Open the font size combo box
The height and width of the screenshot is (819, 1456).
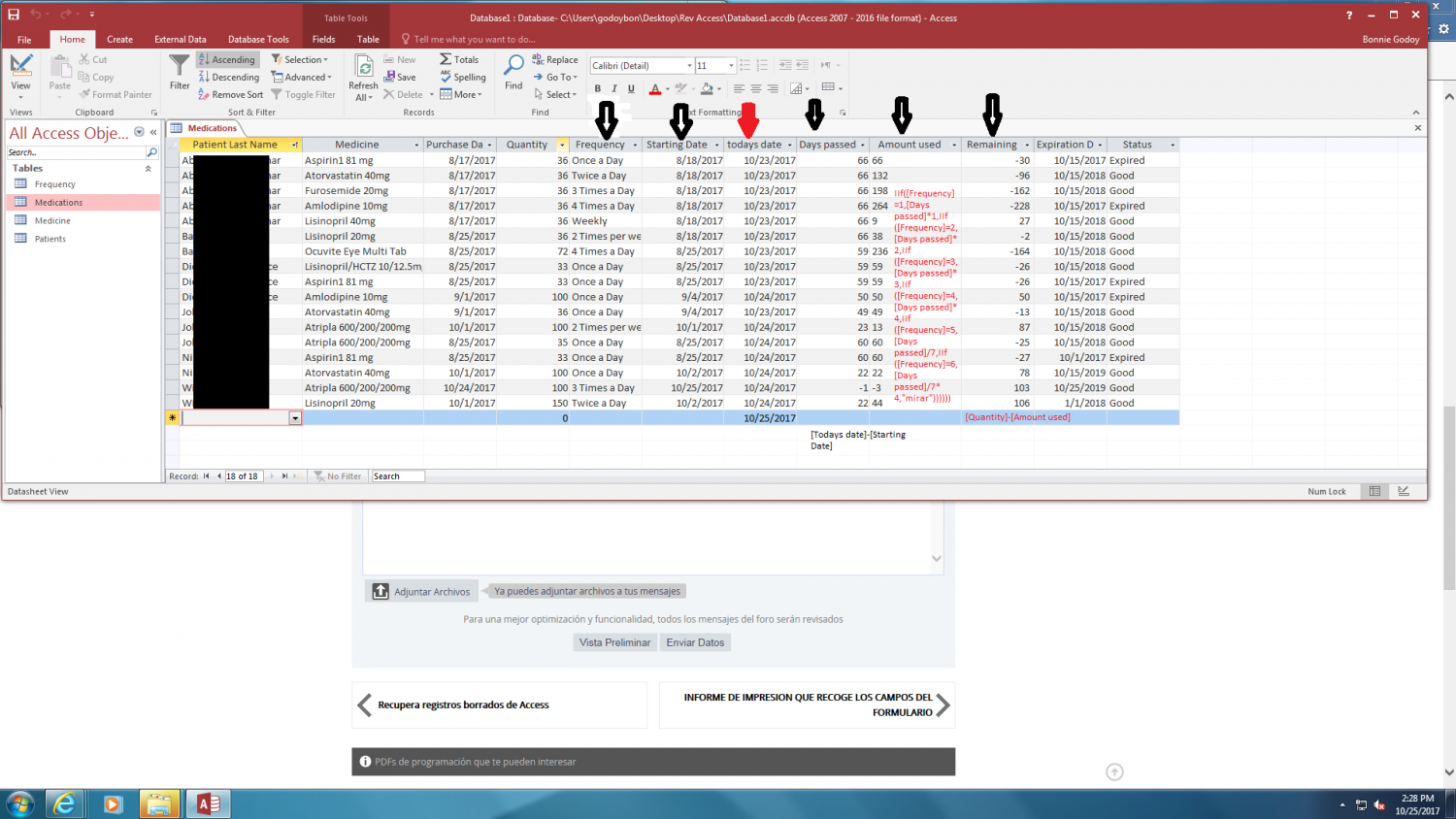point(714,65)
